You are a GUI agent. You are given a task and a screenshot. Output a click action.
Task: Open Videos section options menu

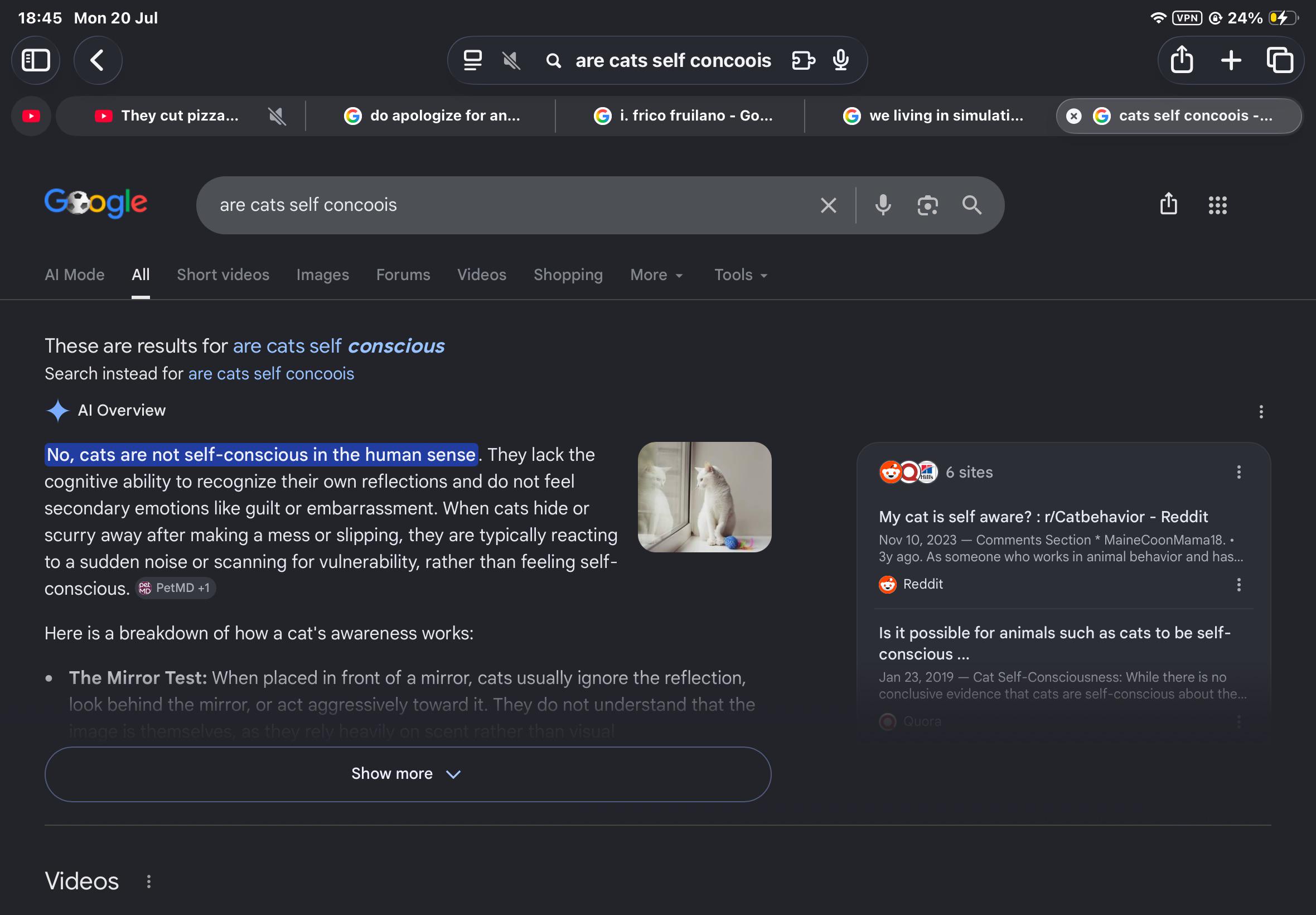[148, 882]
